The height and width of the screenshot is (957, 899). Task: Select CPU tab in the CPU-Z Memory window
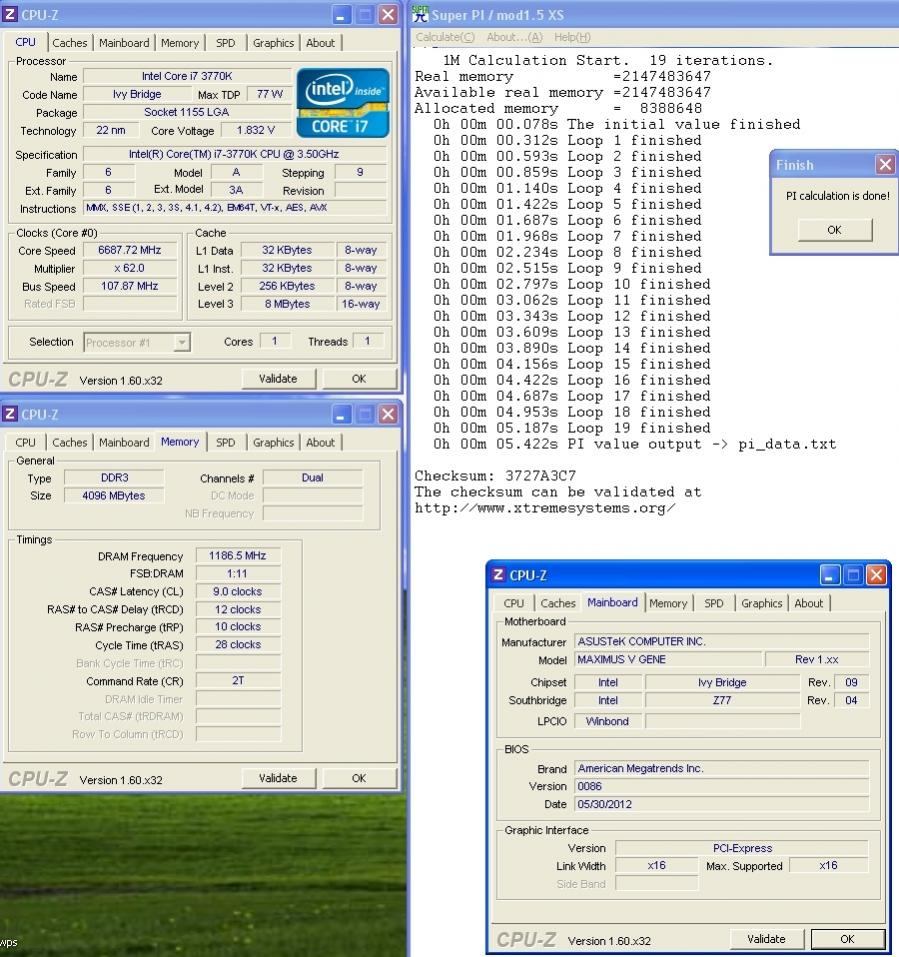pyautogui.click(x=26, y=442)
